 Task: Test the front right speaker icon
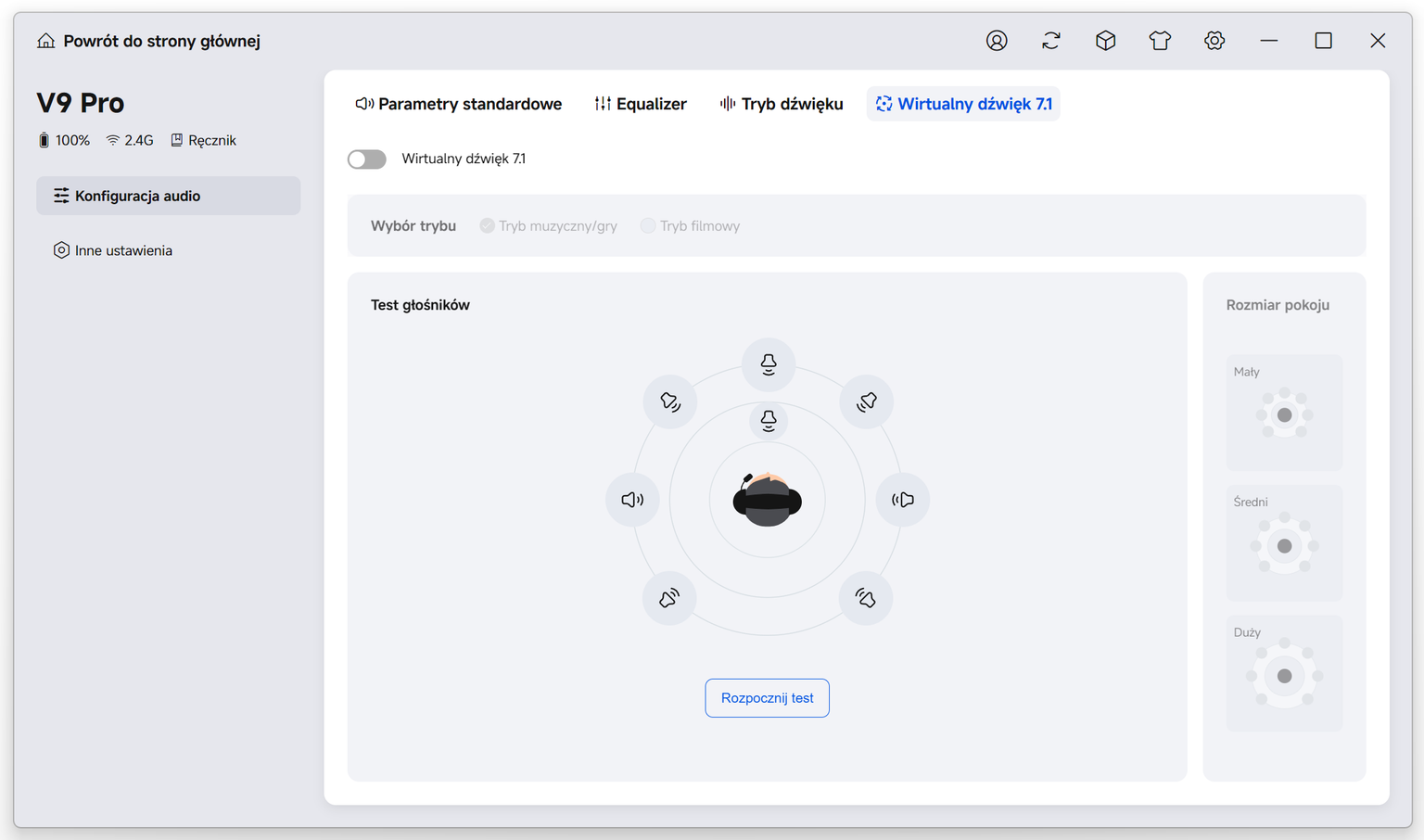tap(867, 401)
